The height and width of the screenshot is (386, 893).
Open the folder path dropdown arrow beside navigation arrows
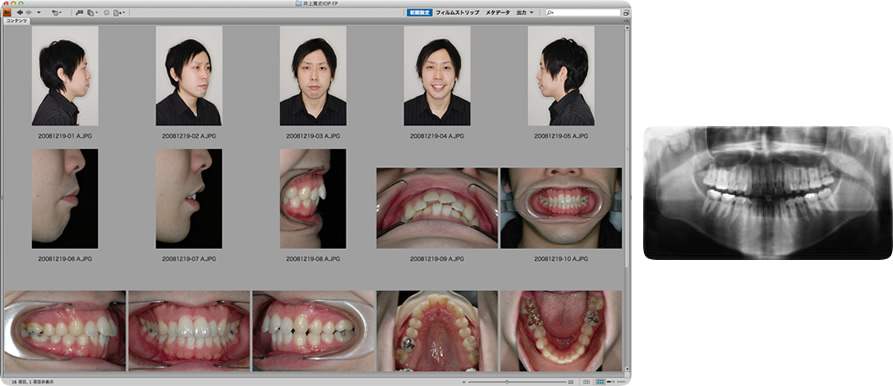tap(39, 13)
